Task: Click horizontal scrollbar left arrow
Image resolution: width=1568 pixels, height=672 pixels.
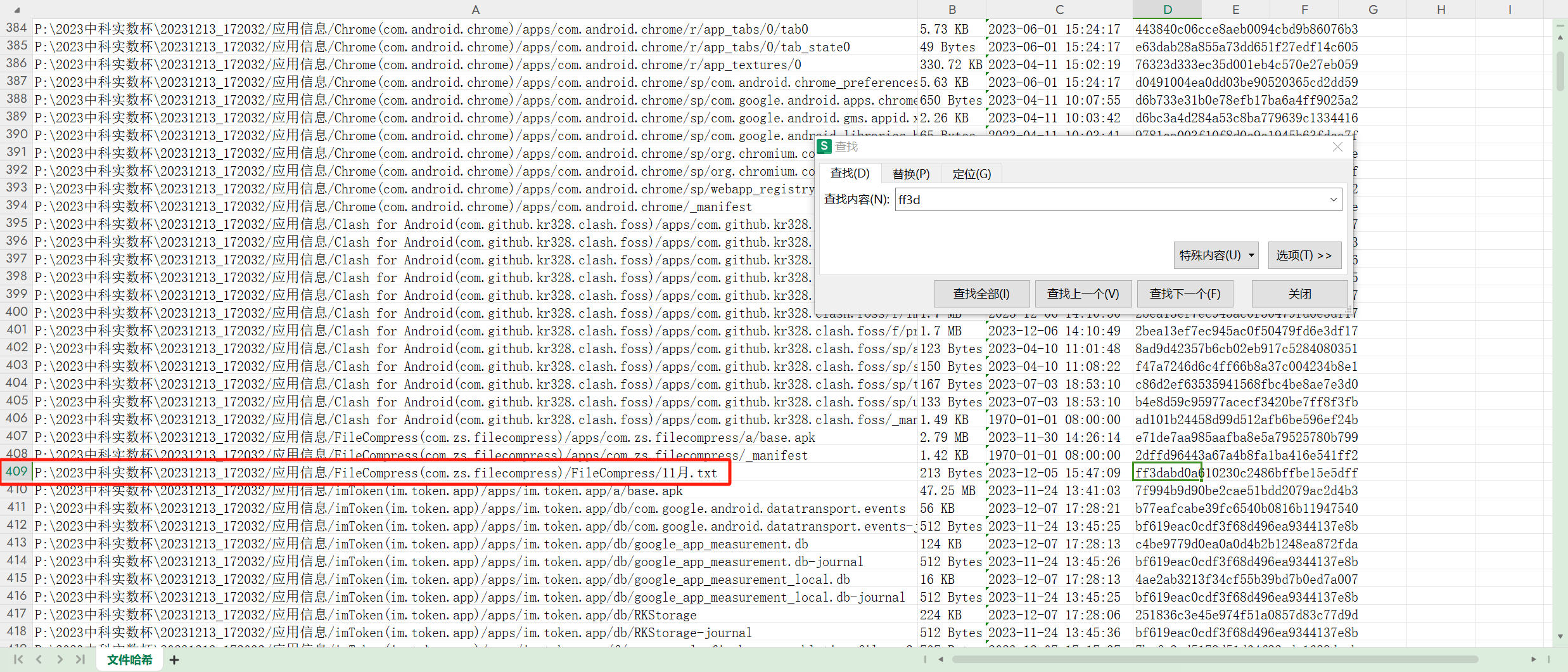Action: click(941, 659)
